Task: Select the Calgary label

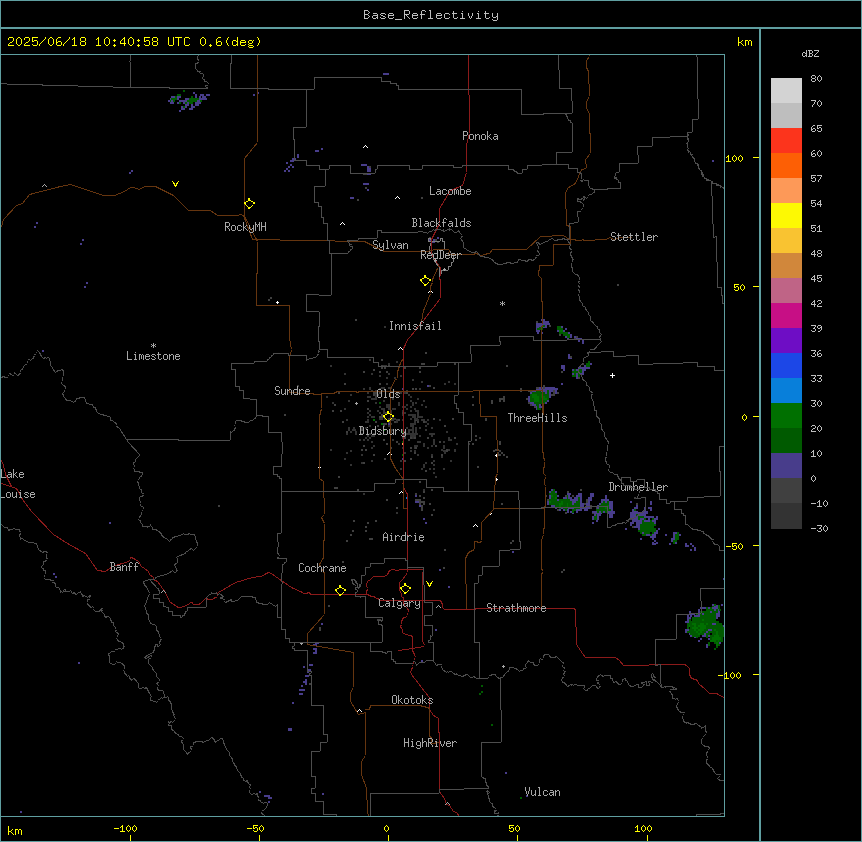Action: click(400, 603)
